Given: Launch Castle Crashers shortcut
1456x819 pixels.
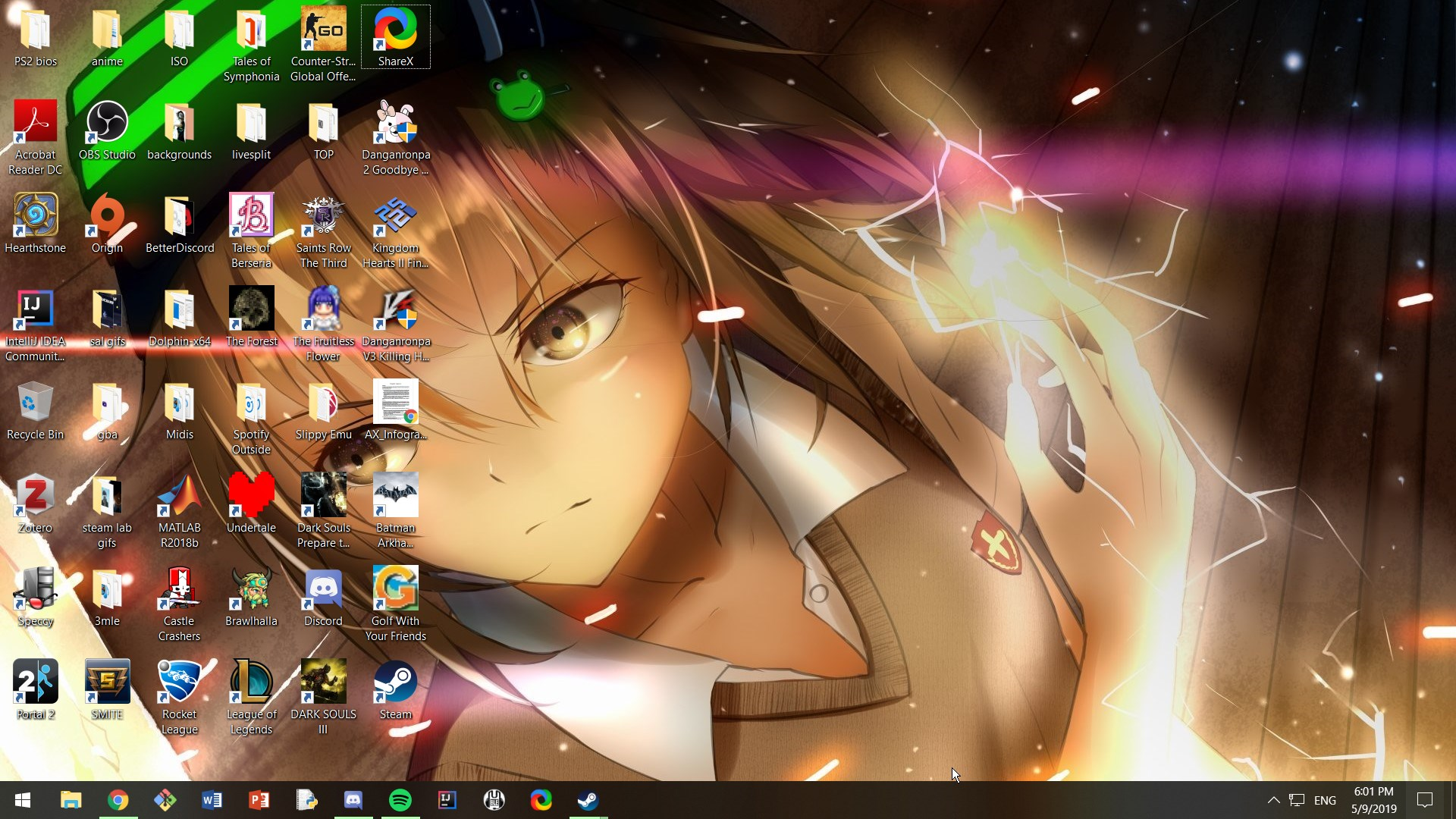Looking at the screenshot, I should [x=179, y=605].
